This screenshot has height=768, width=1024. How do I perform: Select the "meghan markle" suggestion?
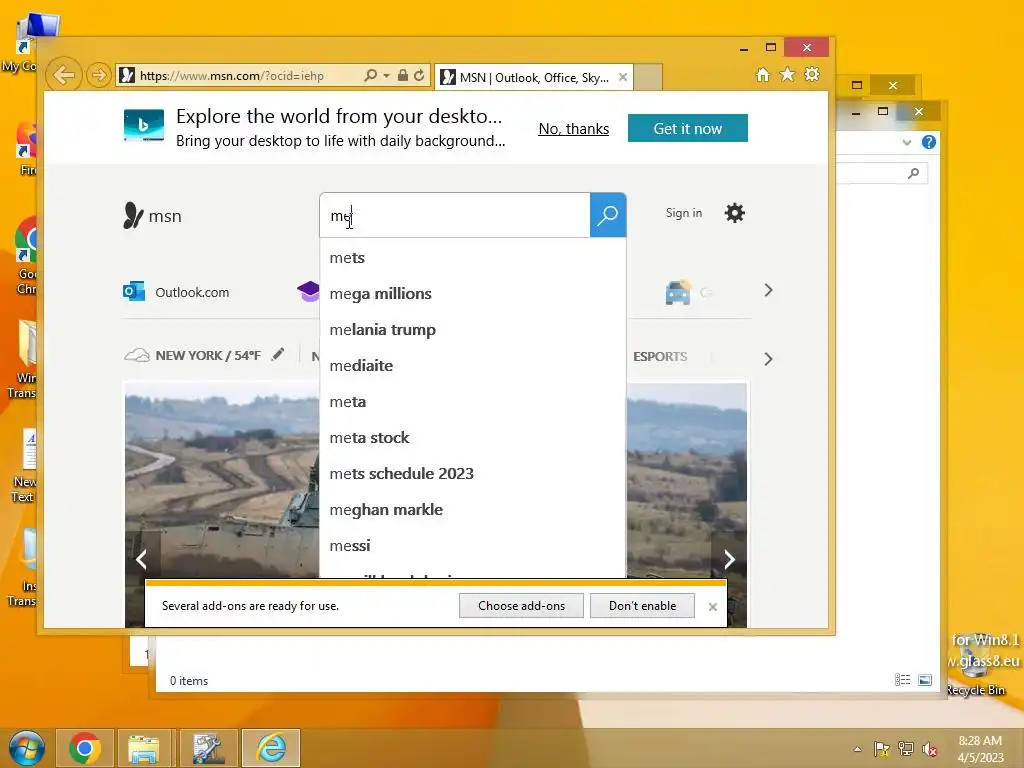pos(473,509)
